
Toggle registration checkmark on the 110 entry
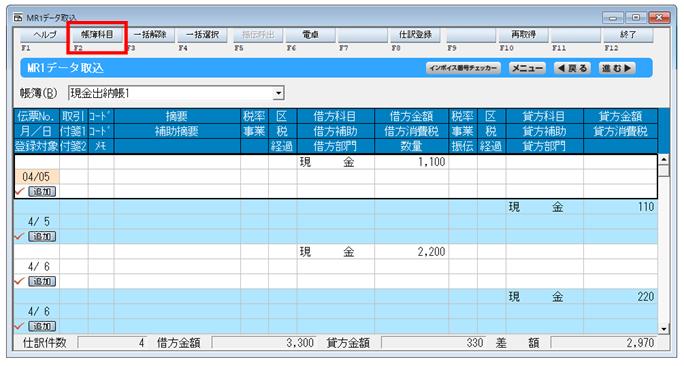pyautogui.click(x=19, y=236)
